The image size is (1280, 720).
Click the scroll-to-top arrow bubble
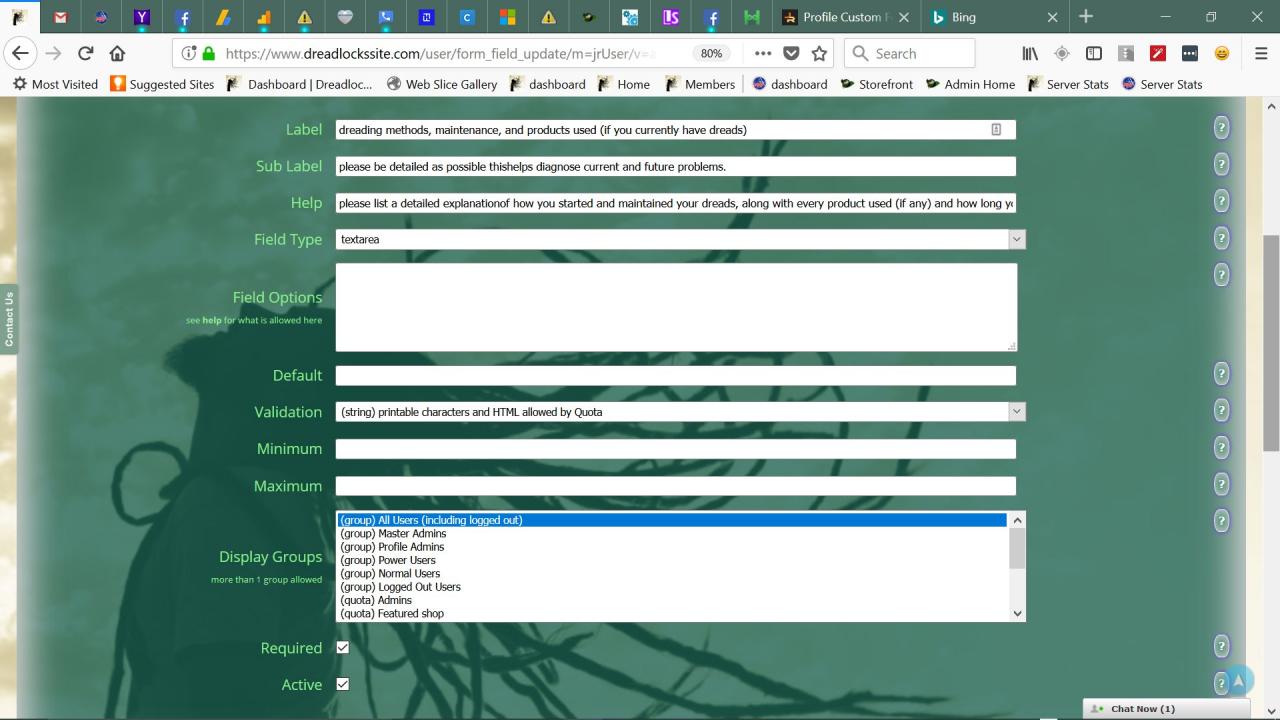(x=1239, y=681)
